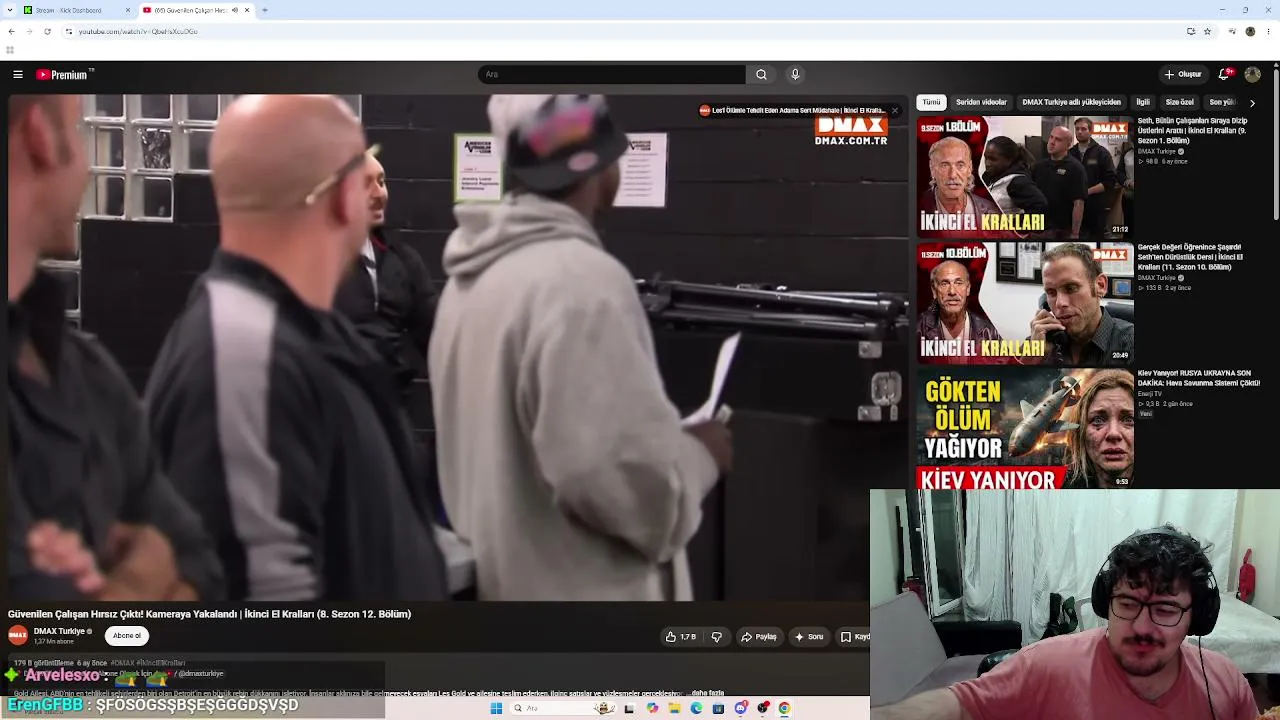Open Discord from the taskbar
1280x720 pixels.
click(740, 708)
